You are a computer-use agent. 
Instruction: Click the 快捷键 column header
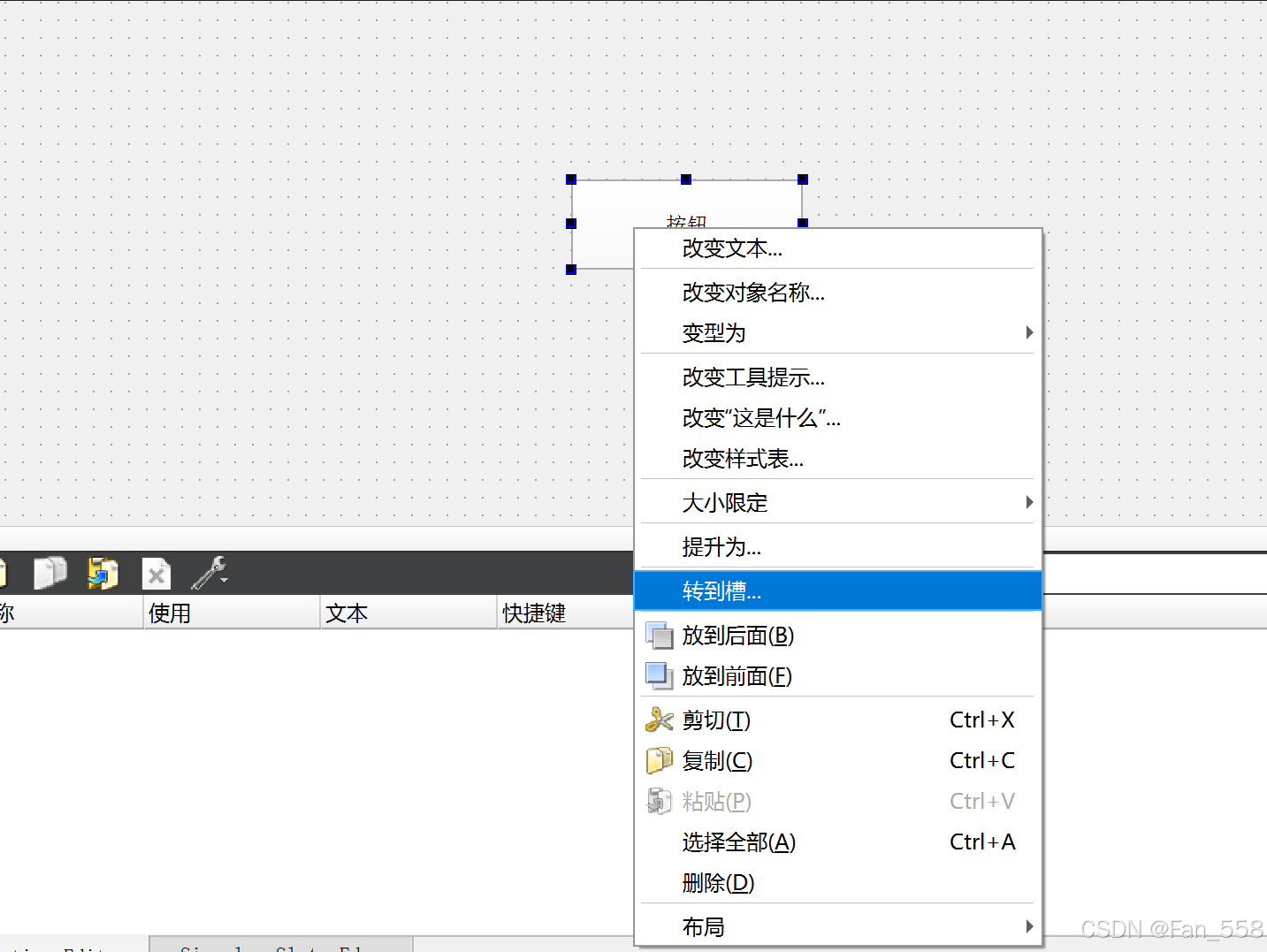click(x=566, y=613)
